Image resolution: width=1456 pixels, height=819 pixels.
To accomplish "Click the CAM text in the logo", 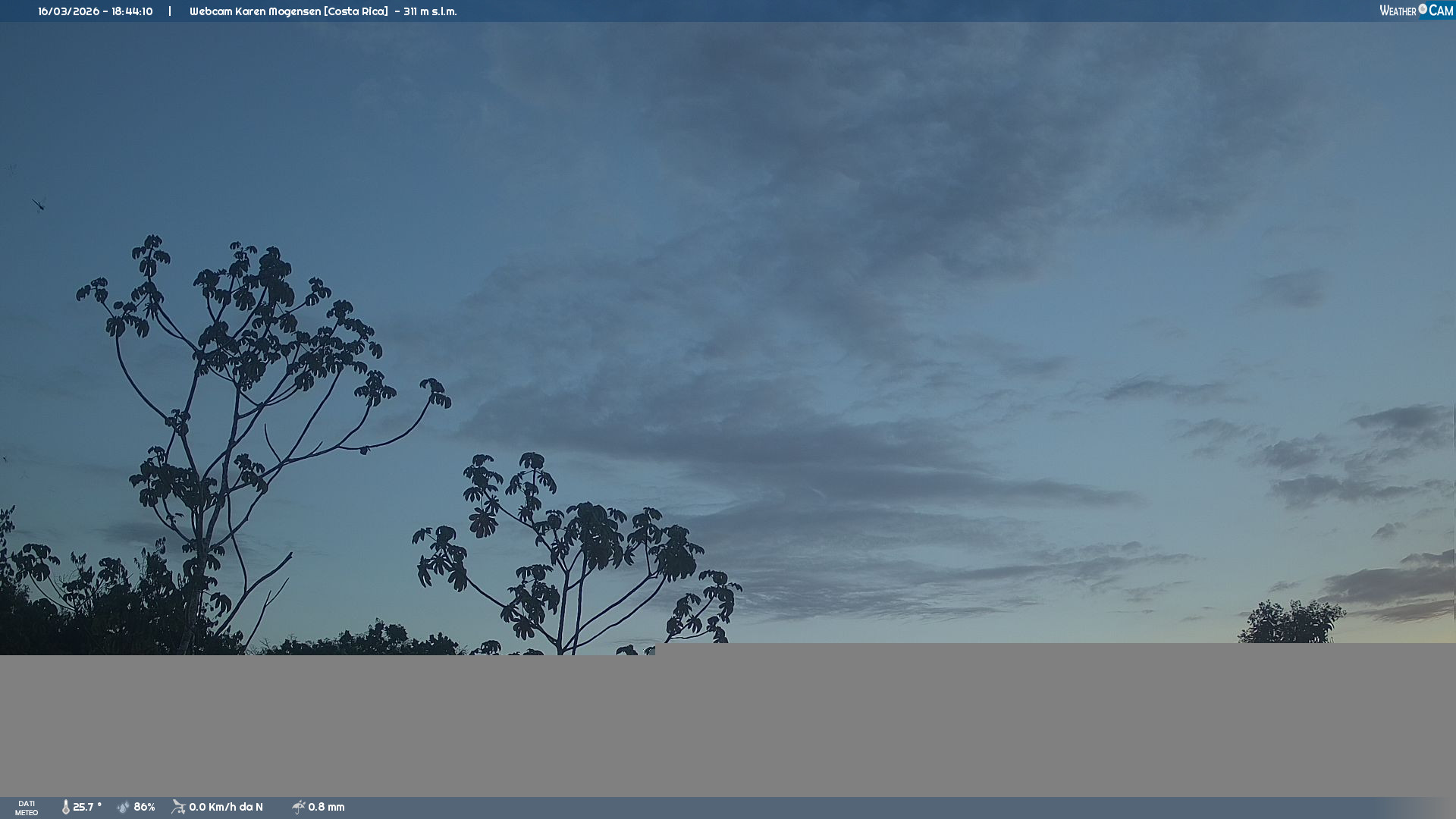I will click(x=1441, y=11).
